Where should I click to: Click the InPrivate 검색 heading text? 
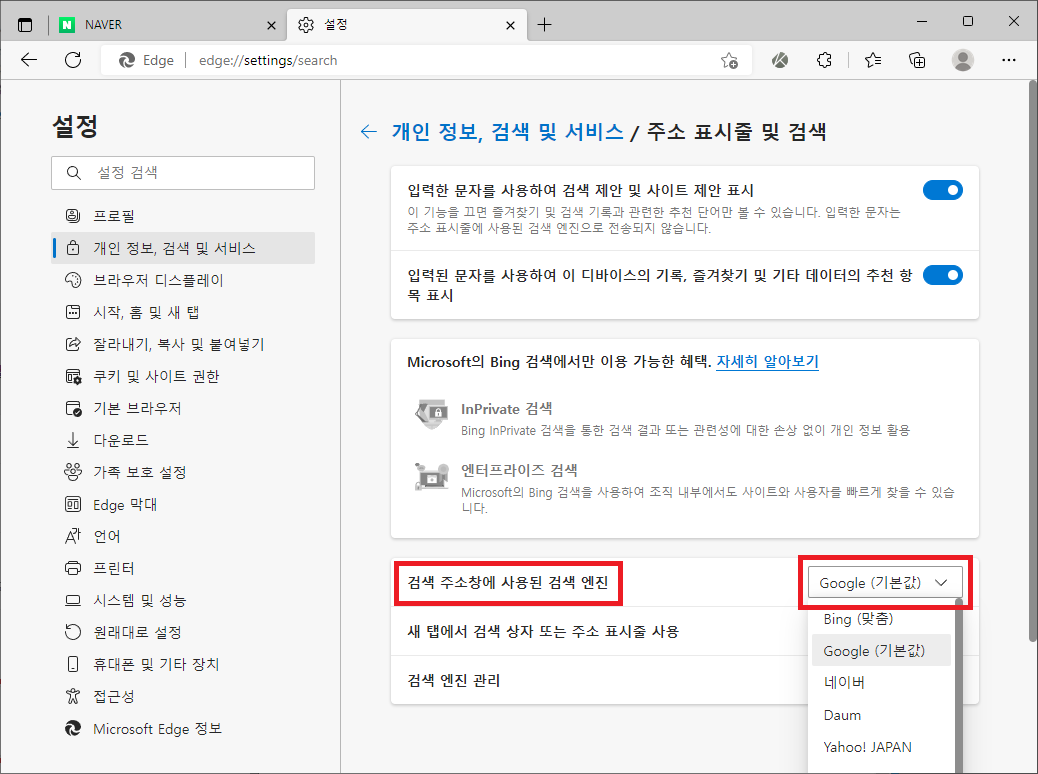[506, 409]
